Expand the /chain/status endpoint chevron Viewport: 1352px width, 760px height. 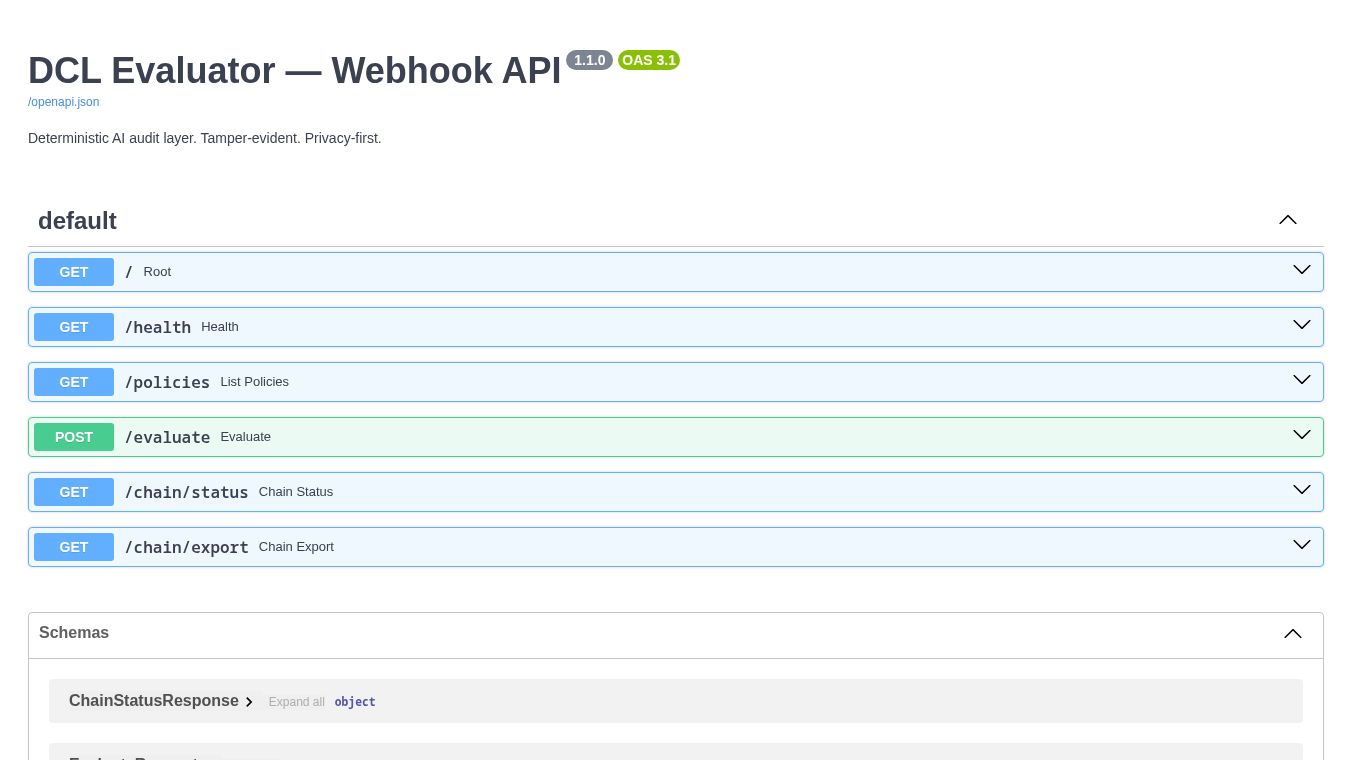(x=1301, y=491)
